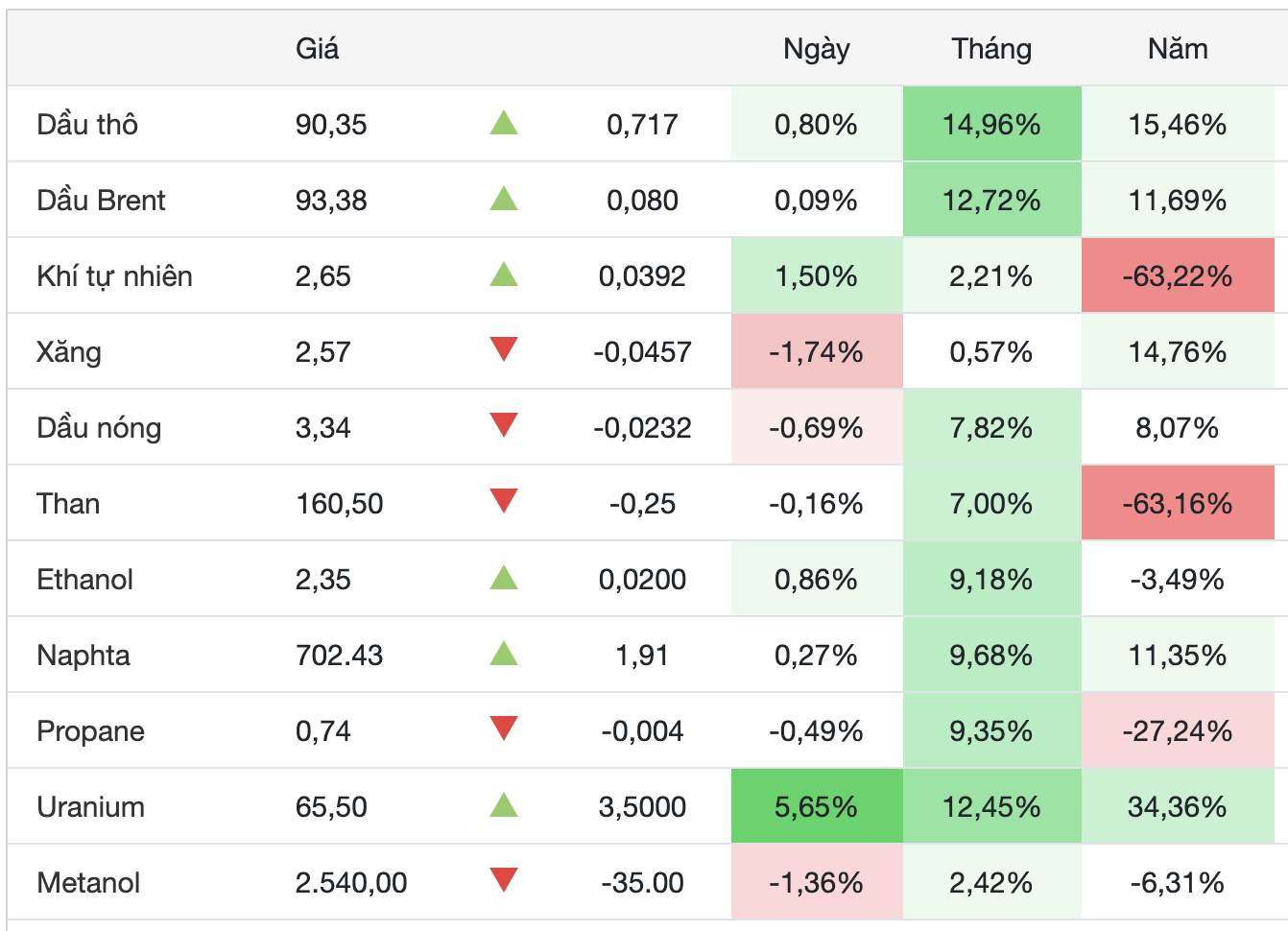1288x931 pixels.
Task: Click the green up arrow for Uranium
Action: (504, 804)
